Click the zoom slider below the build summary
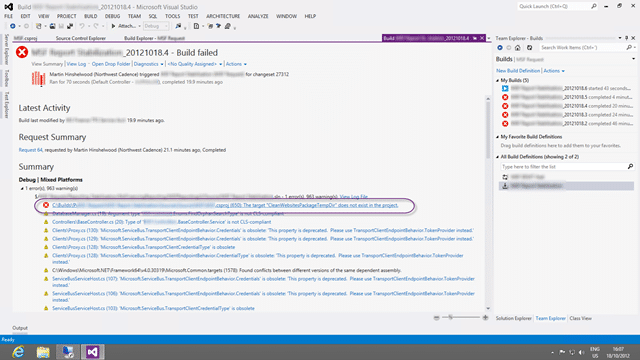This screenshot has height=360, width=640. 462,318
